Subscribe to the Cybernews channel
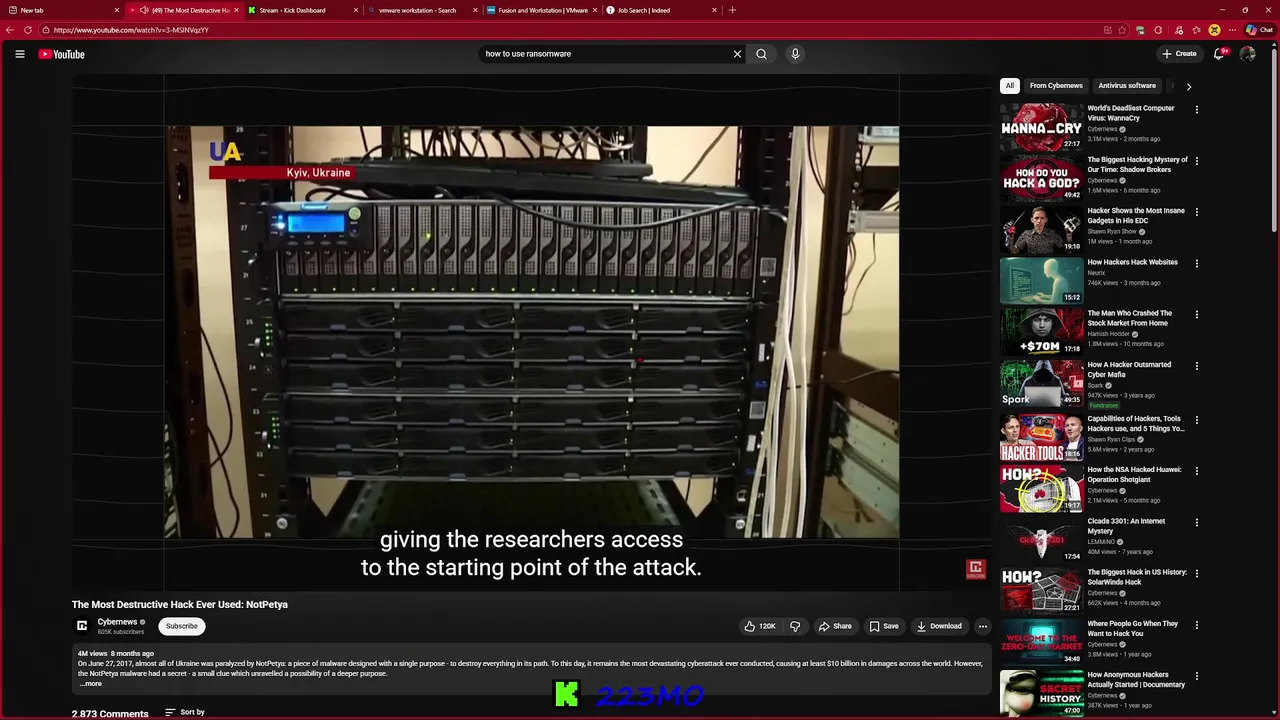Viewport: 1280px width, 720px height. (182, 626)
